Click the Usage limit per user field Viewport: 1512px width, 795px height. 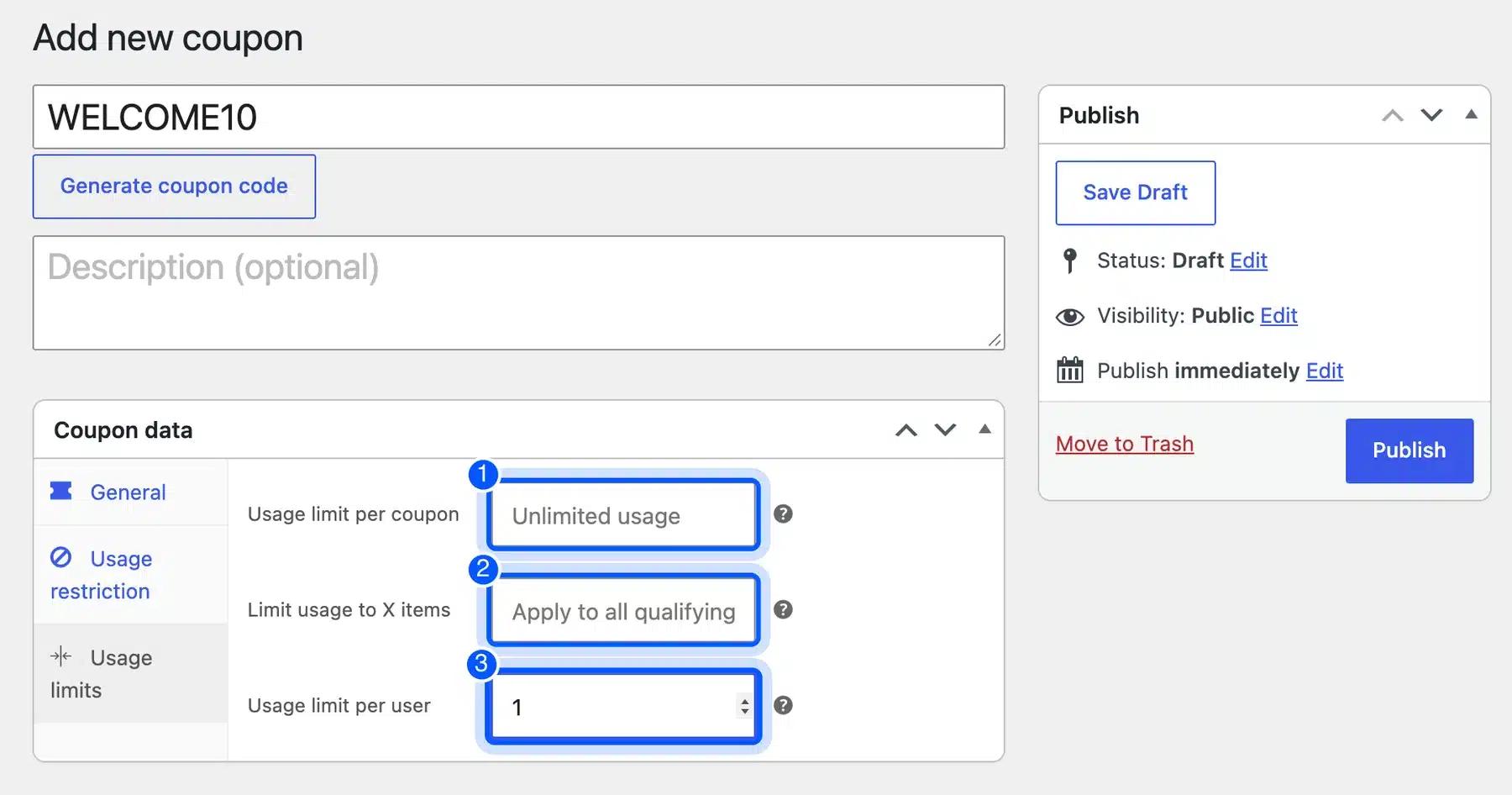[x=623, y=706]
